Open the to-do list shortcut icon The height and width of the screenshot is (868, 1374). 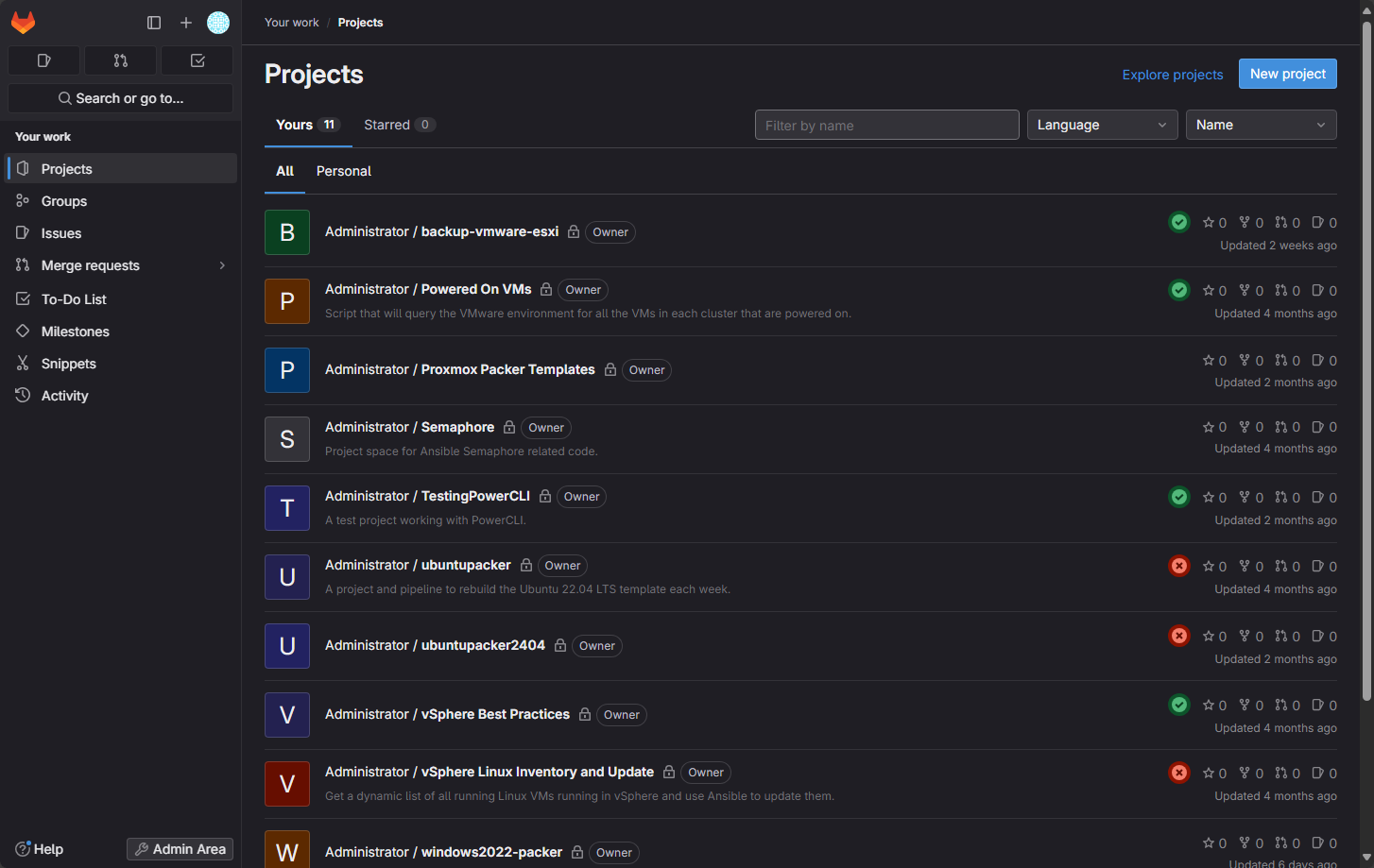click(198, 60)
